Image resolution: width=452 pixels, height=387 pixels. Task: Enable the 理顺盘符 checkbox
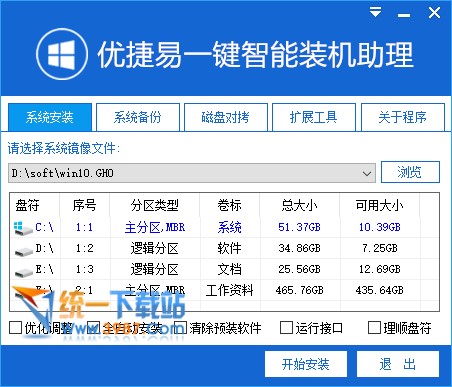[x=374, y=328]
